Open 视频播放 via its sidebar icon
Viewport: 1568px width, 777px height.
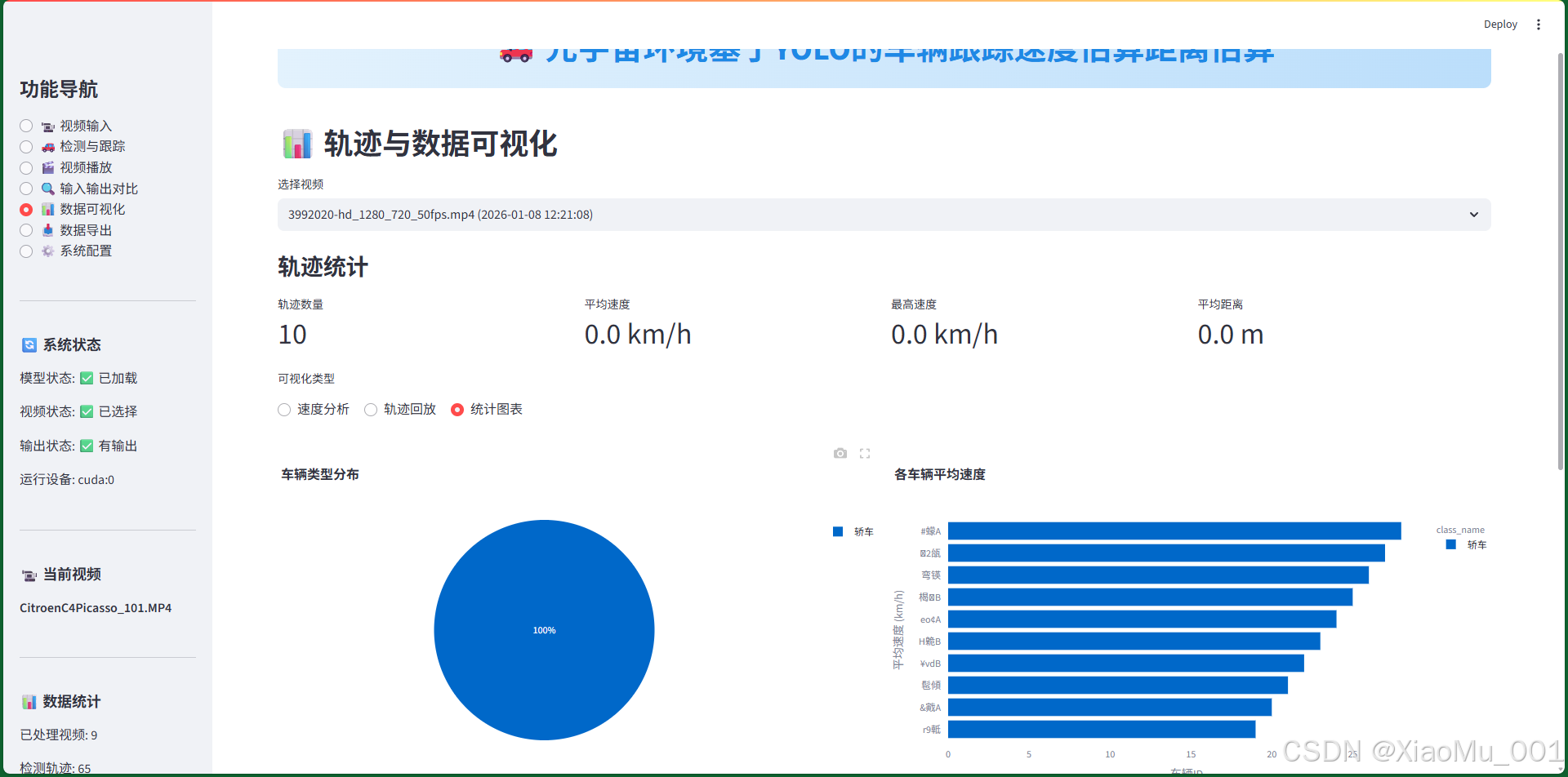pos(47,167)
